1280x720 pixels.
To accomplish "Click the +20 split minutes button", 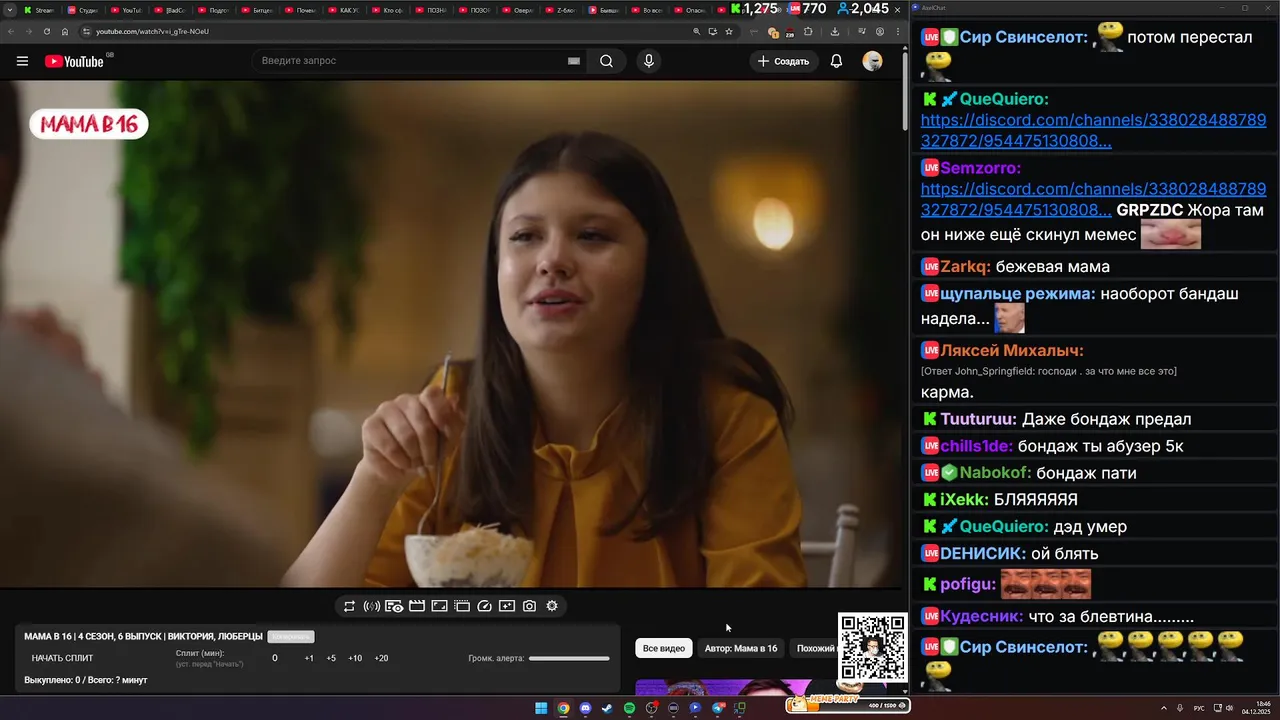I will point(381,658).
